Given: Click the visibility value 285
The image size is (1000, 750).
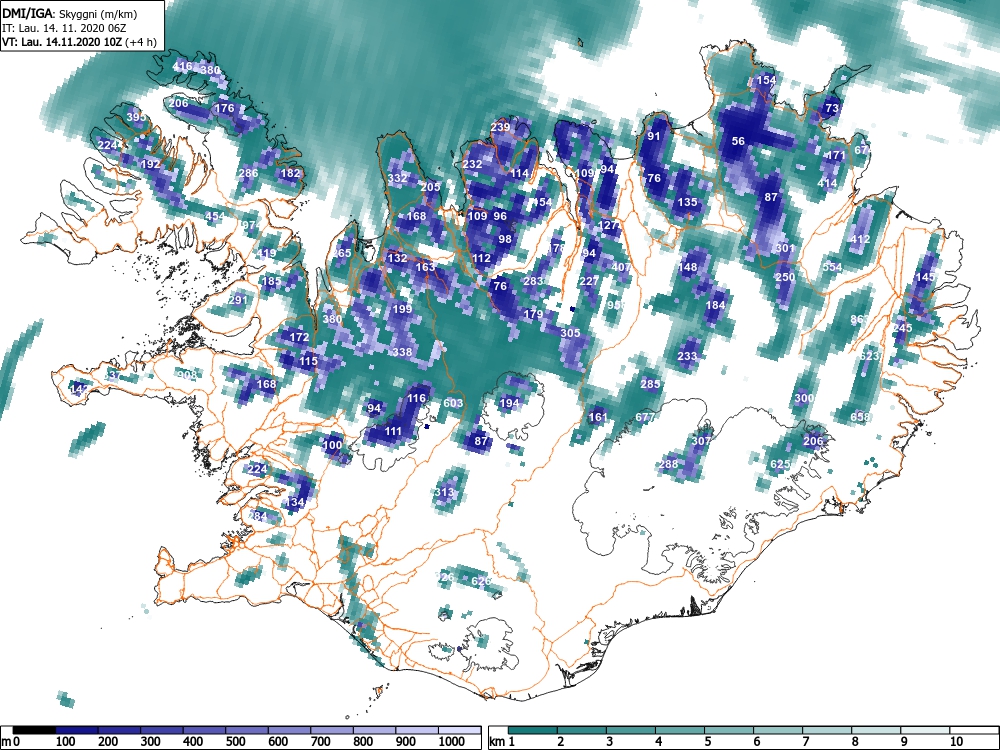Looking at the screenshot, I should (x=651, y=384).
